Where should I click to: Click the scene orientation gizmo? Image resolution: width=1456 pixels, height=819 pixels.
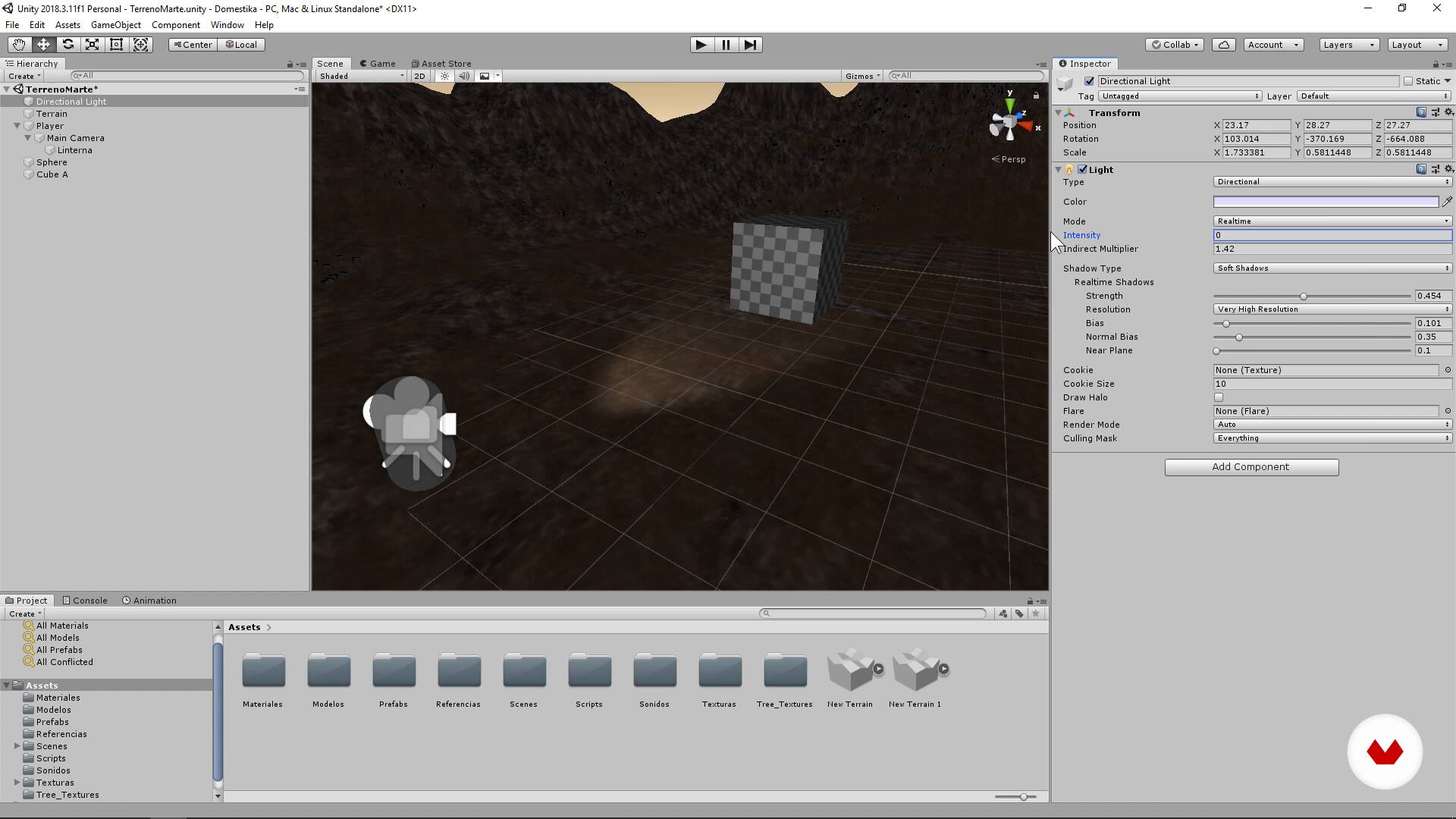(1010, 121)
